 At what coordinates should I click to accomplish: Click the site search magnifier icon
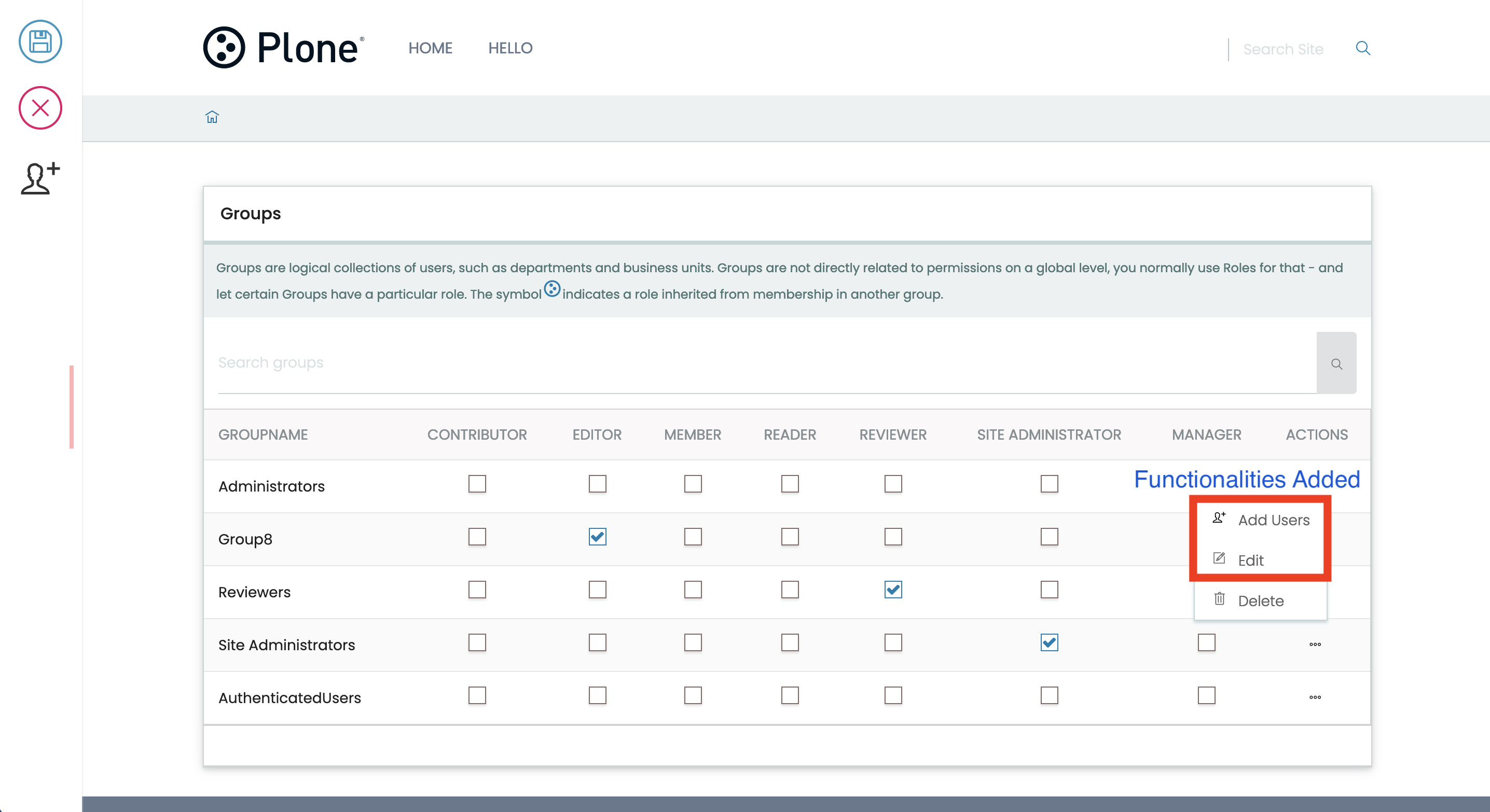click(1363, 49)
